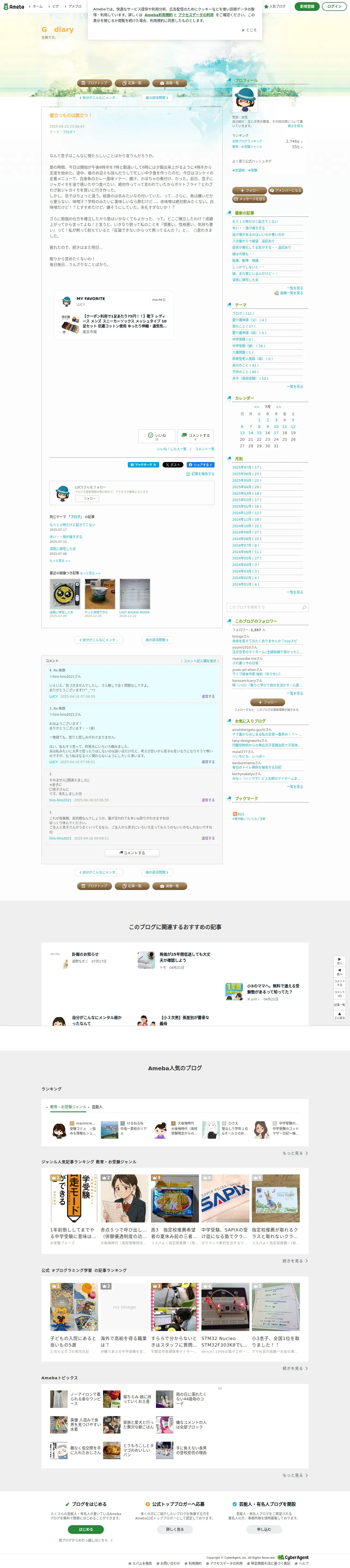This screenshot has height=1568, width=350.
Task: Select 教育・お受験ジャンル ranking tab
Action: point(68,1107)
